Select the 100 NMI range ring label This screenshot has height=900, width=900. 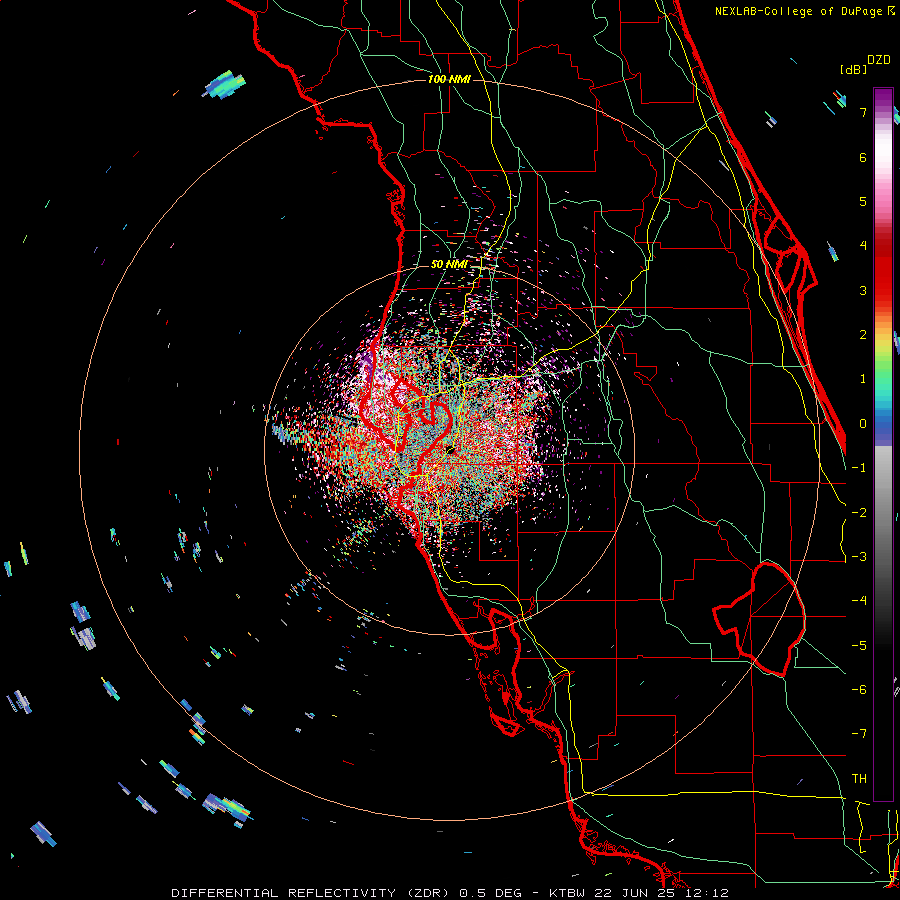(x=449, y=79)
